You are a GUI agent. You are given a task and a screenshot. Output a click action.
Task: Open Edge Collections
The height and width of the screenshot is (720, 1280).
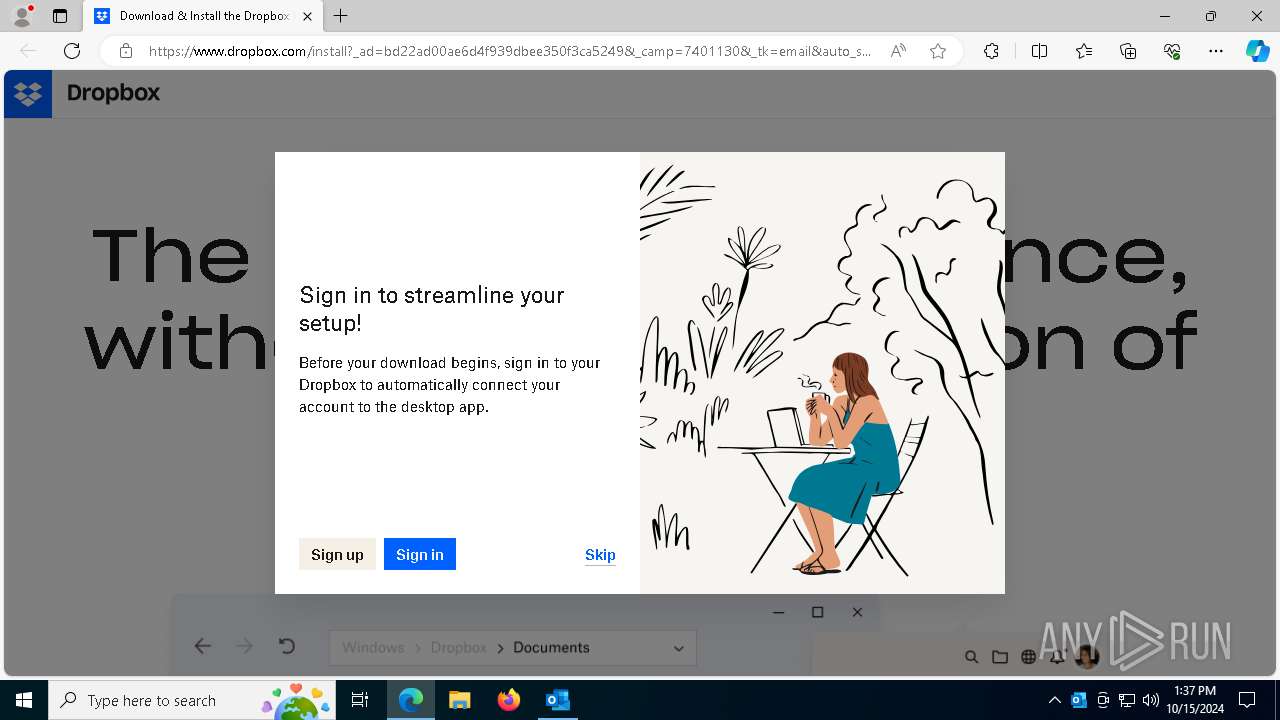(x=1128, y=51)
